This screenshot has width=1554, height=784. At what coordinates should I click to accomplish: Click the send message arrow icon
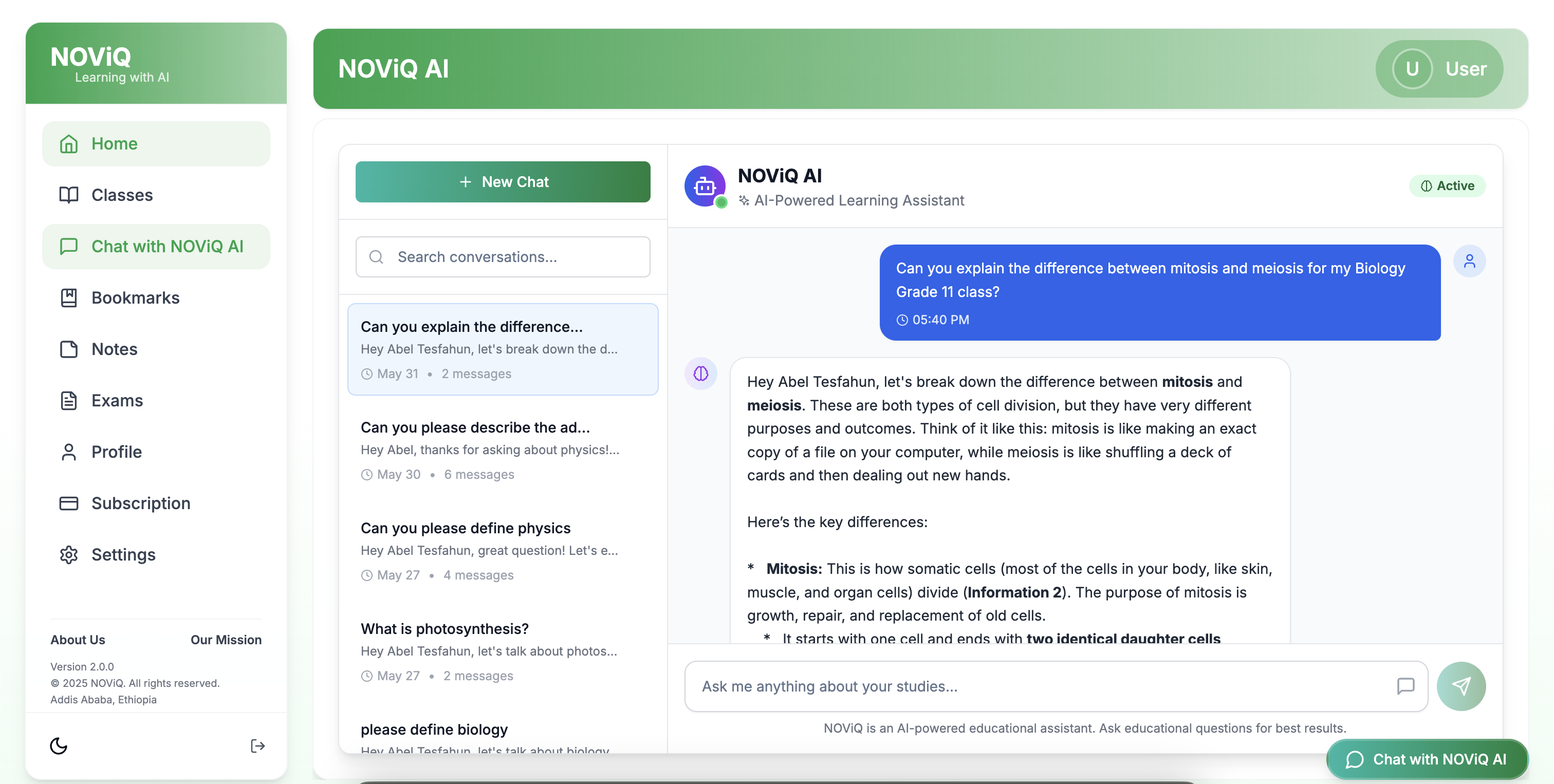click(x=1461, y=686)
